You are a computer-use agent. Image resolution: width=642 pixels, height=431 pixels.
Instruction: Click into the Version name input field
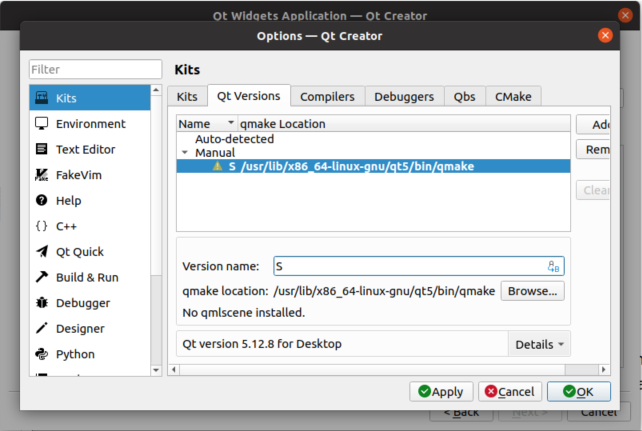tap(418, 266)
